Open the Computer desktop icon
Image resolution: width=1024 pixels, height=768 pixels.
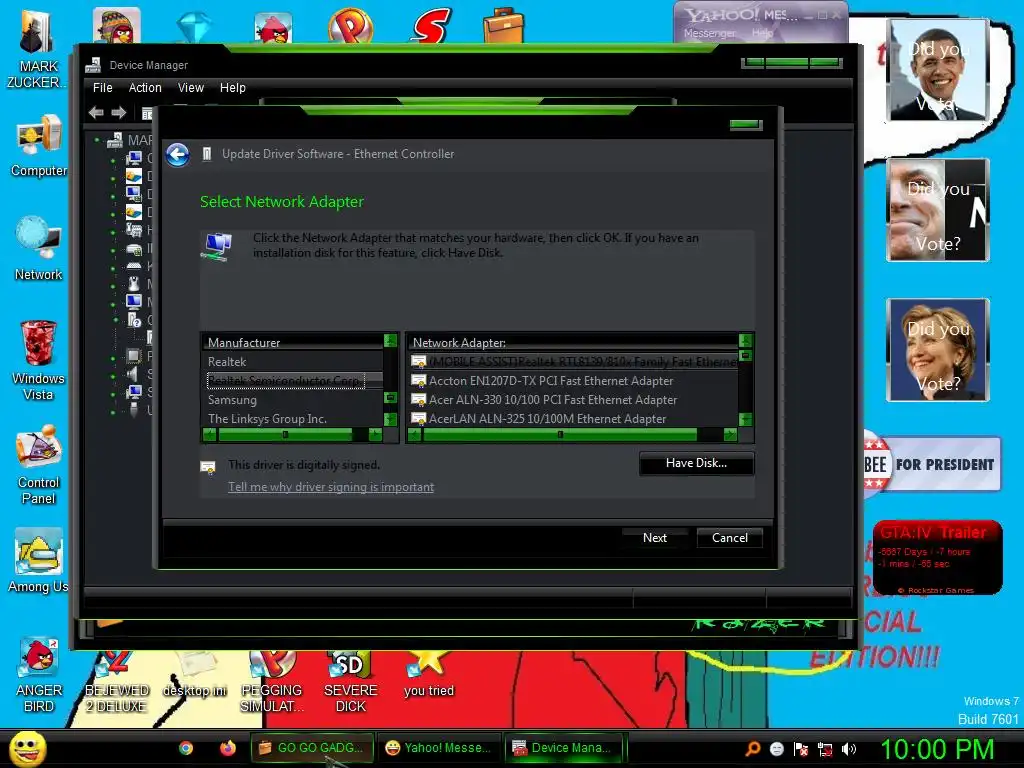pyautogui.click(x=39, y=146)
